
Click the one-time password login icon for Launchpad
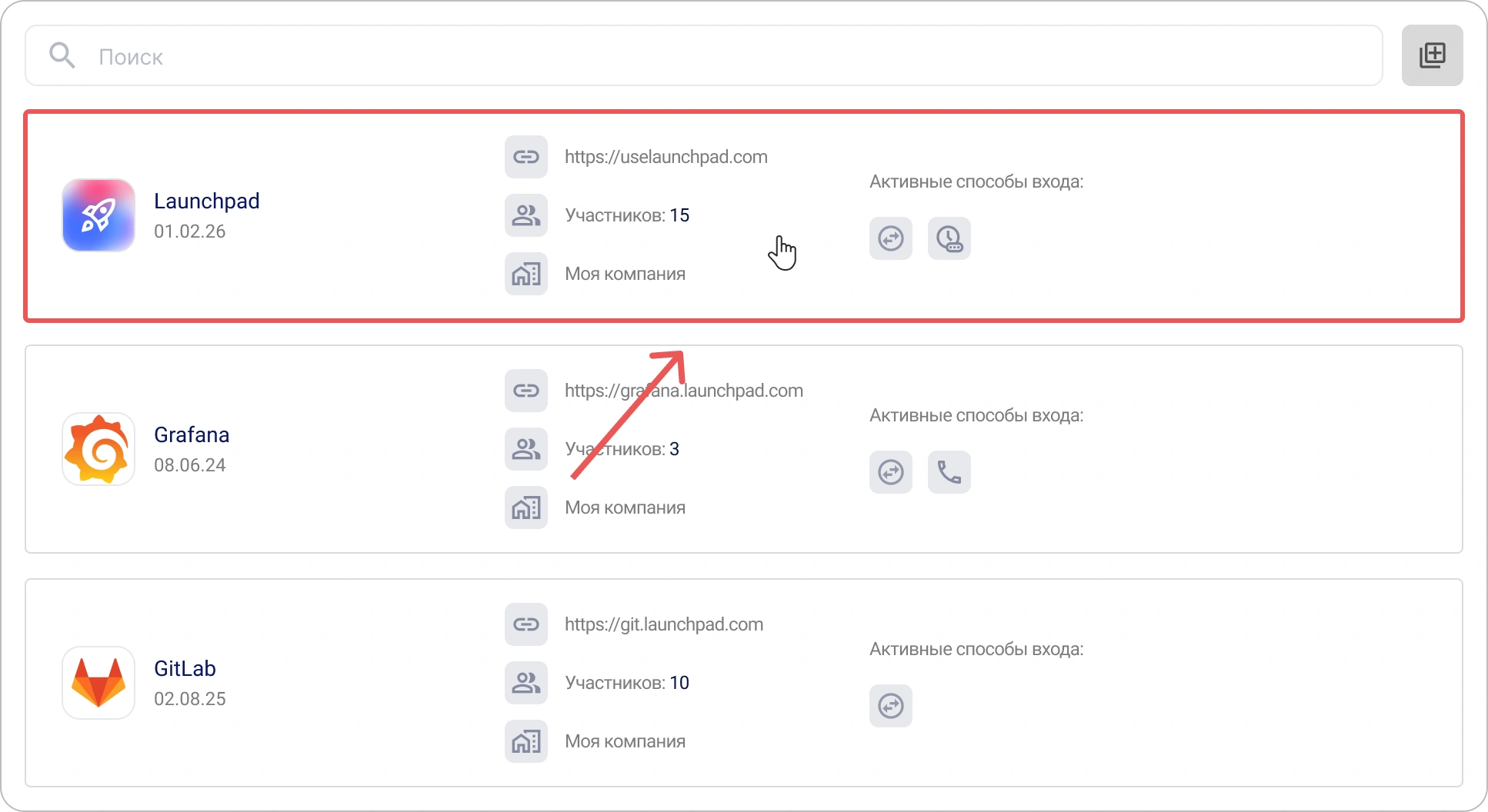(949, 239)
